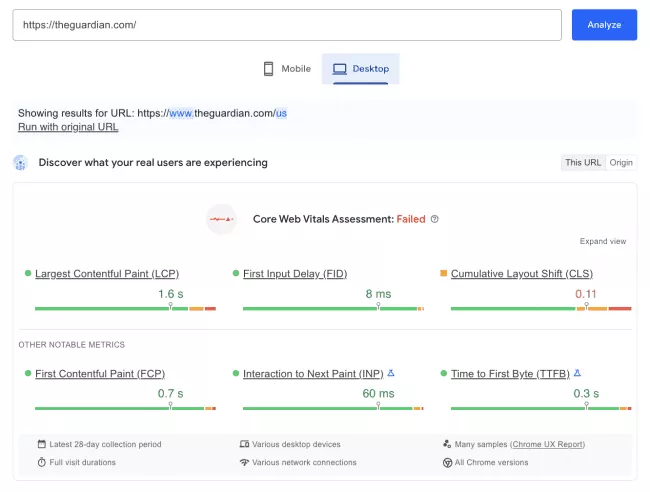Viewport: 650px width, 492px height.
Task: Click the experimental flask icon beside INP
Action: (391, 373)
